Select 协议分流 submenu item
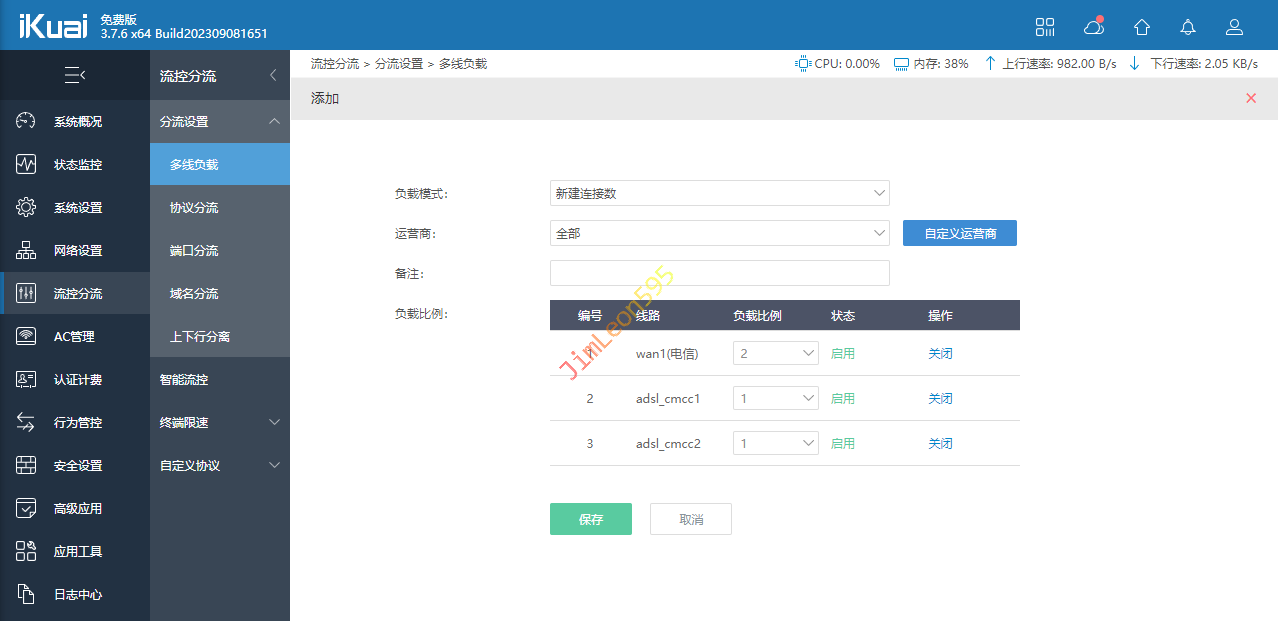The image size is (1278, 621). coord(194,208)
